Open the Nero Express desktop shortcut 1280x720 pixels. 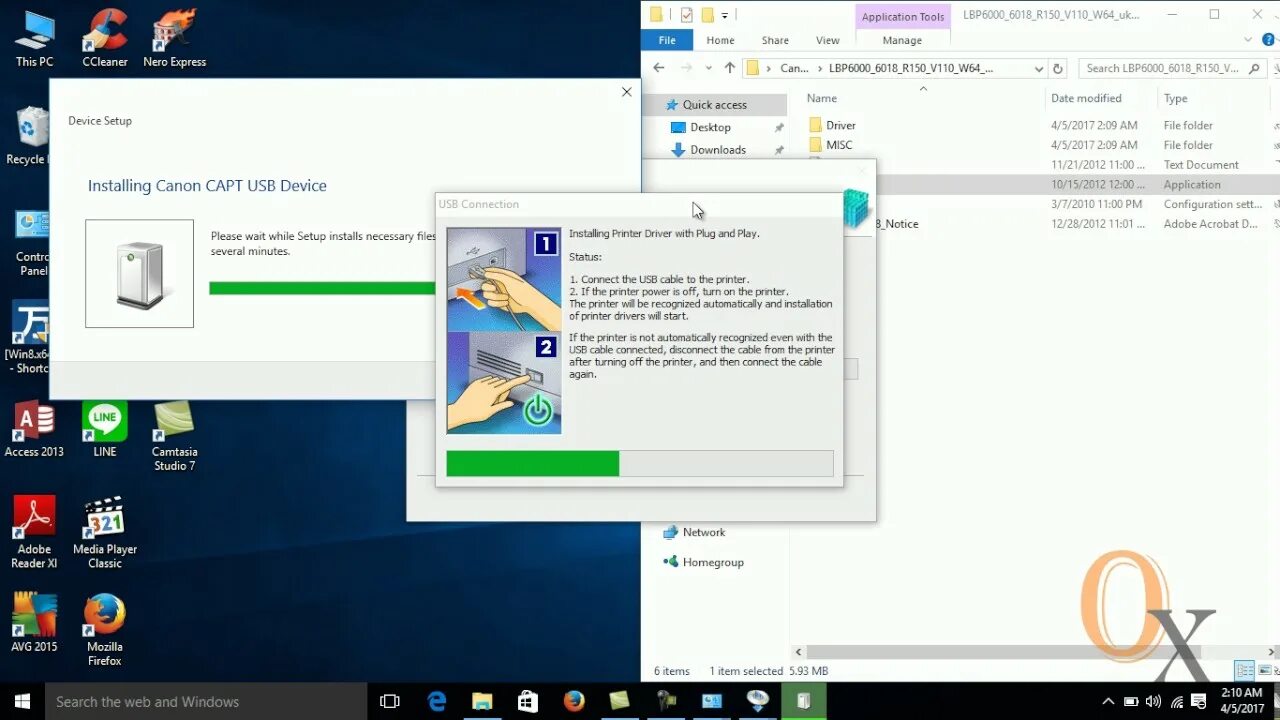(x=174, y=40)
